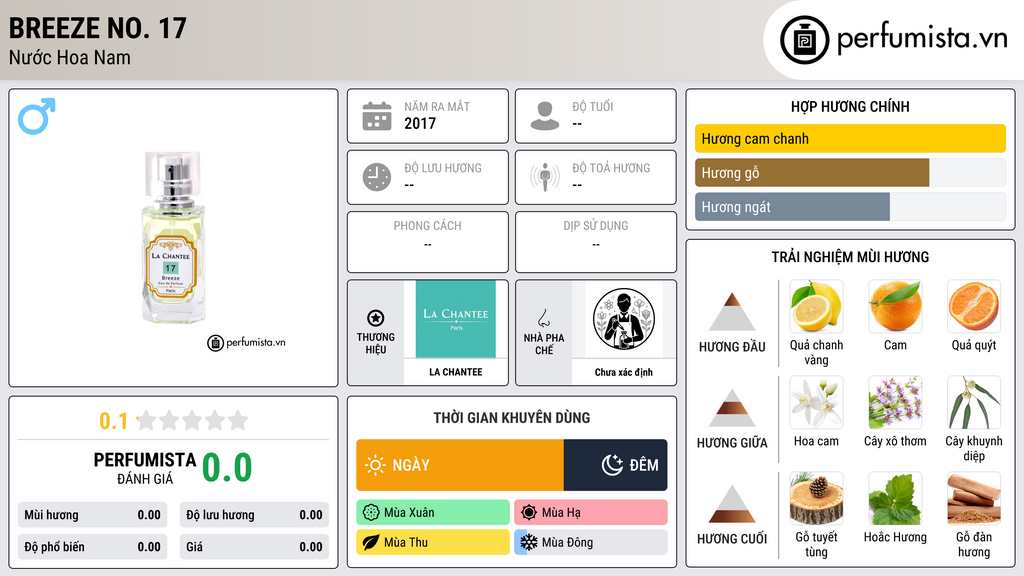Click the green 0.0 Perfumista score
This screenshot has height=576, width=1024.
[x=227, y=468]
